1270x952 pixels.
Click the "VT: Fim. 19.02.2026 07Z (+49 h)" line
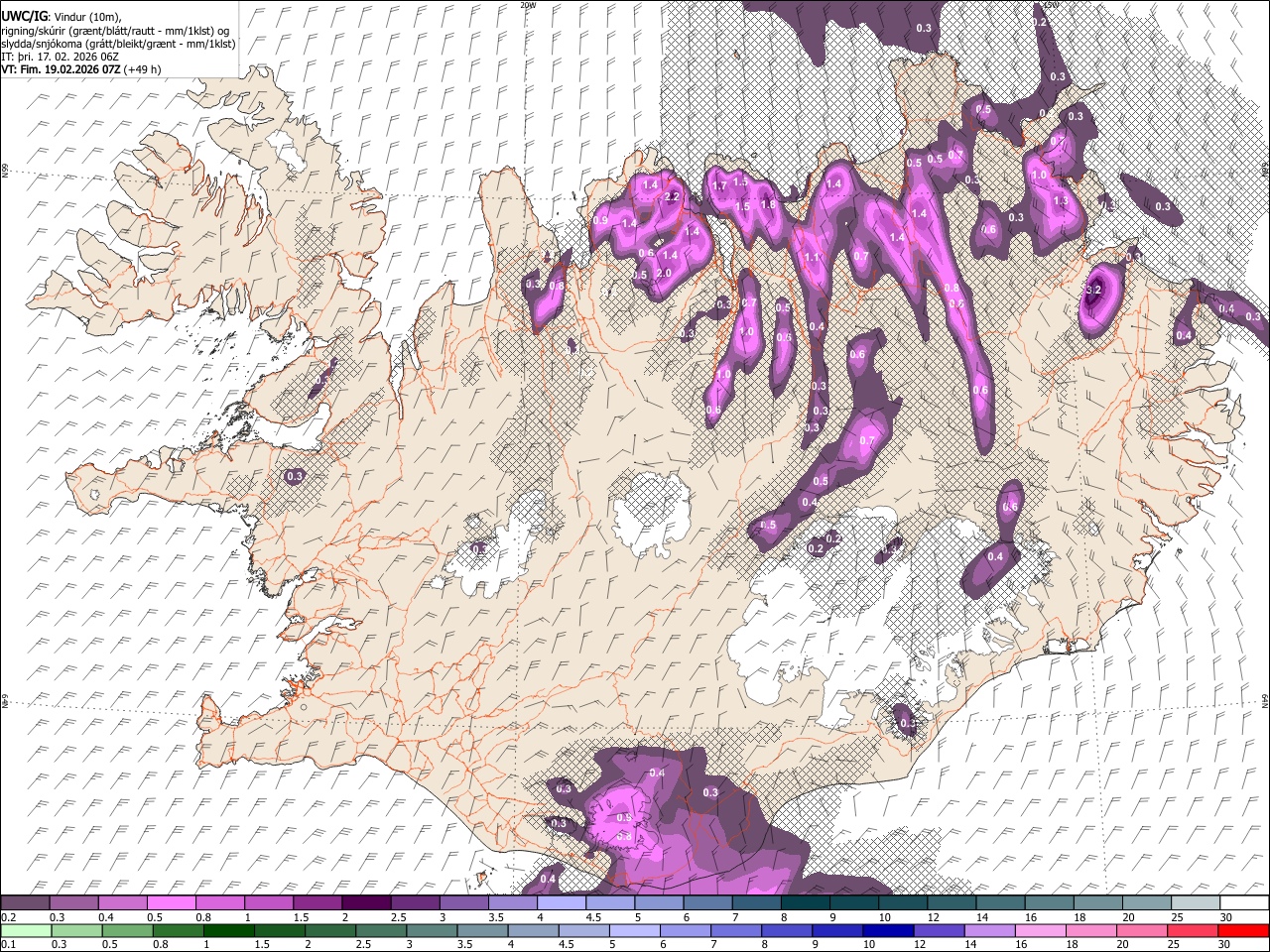point(80,69)
